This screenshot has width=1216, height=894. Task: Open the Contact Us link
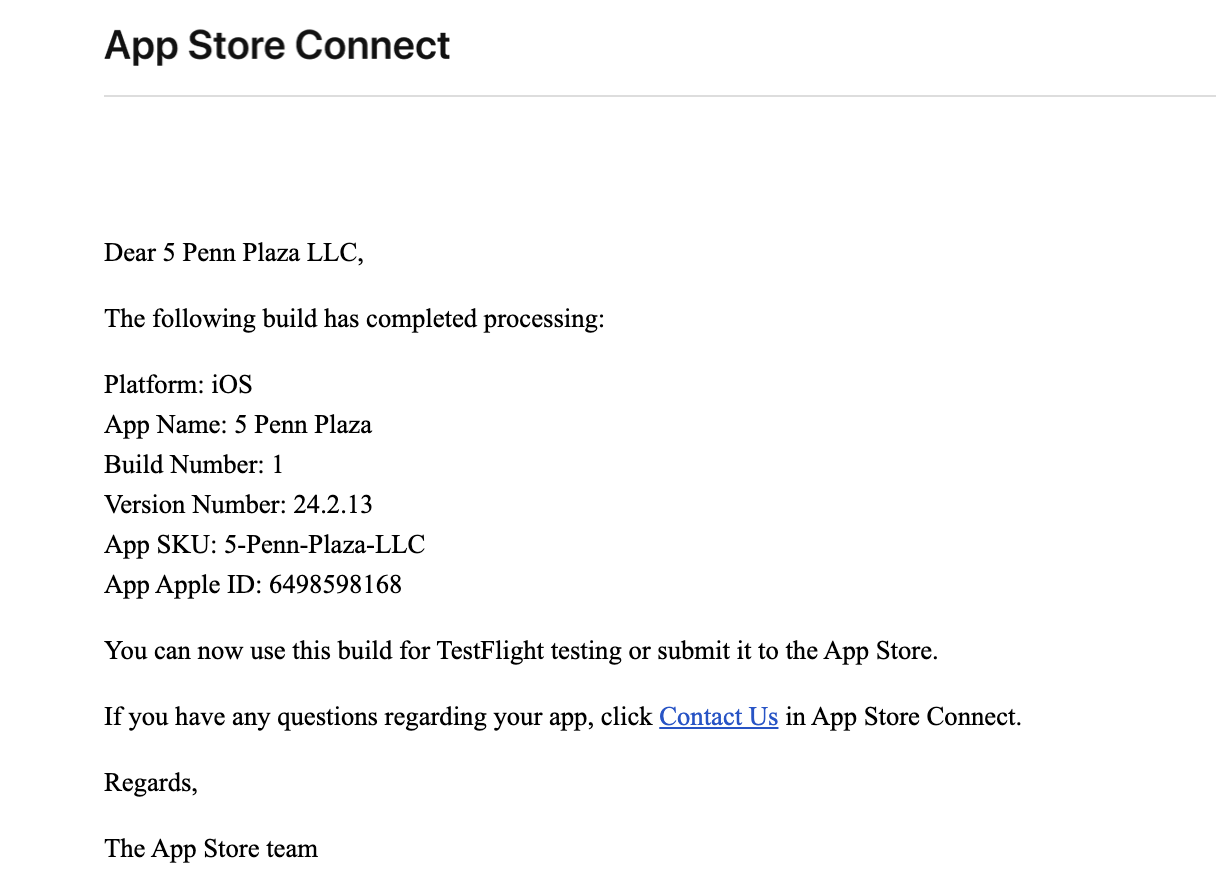pos(718,717)
